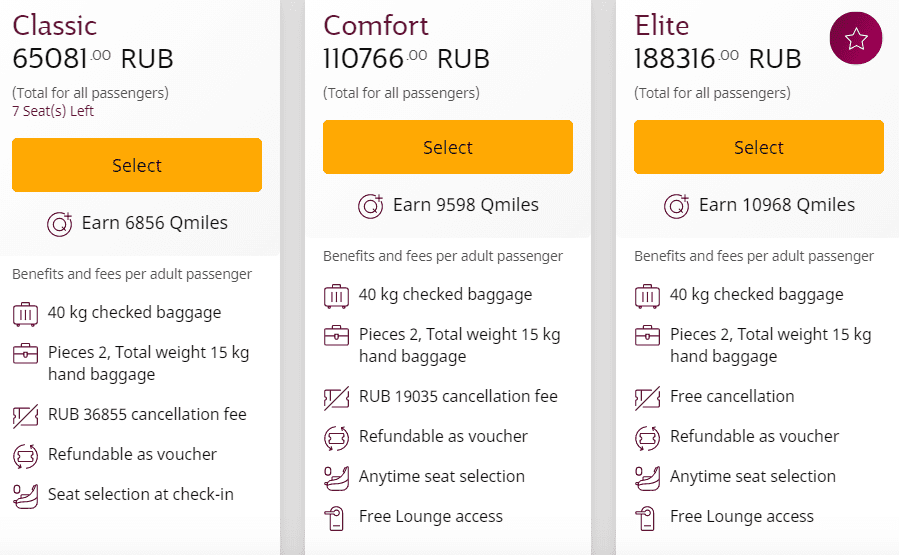This screenshot has height=555, width=899.
Task: Click Elite Anytime seat selection icon
Action: coord(648,478)
